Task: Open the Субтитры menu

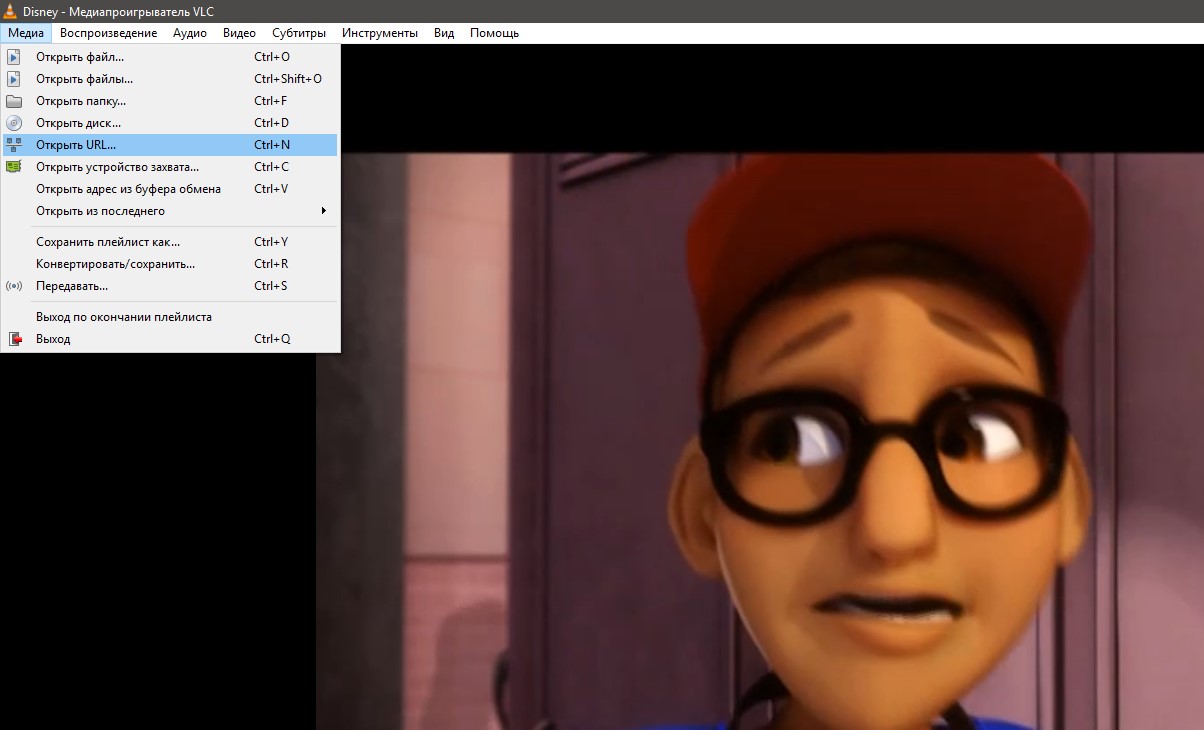Action: 299,33
